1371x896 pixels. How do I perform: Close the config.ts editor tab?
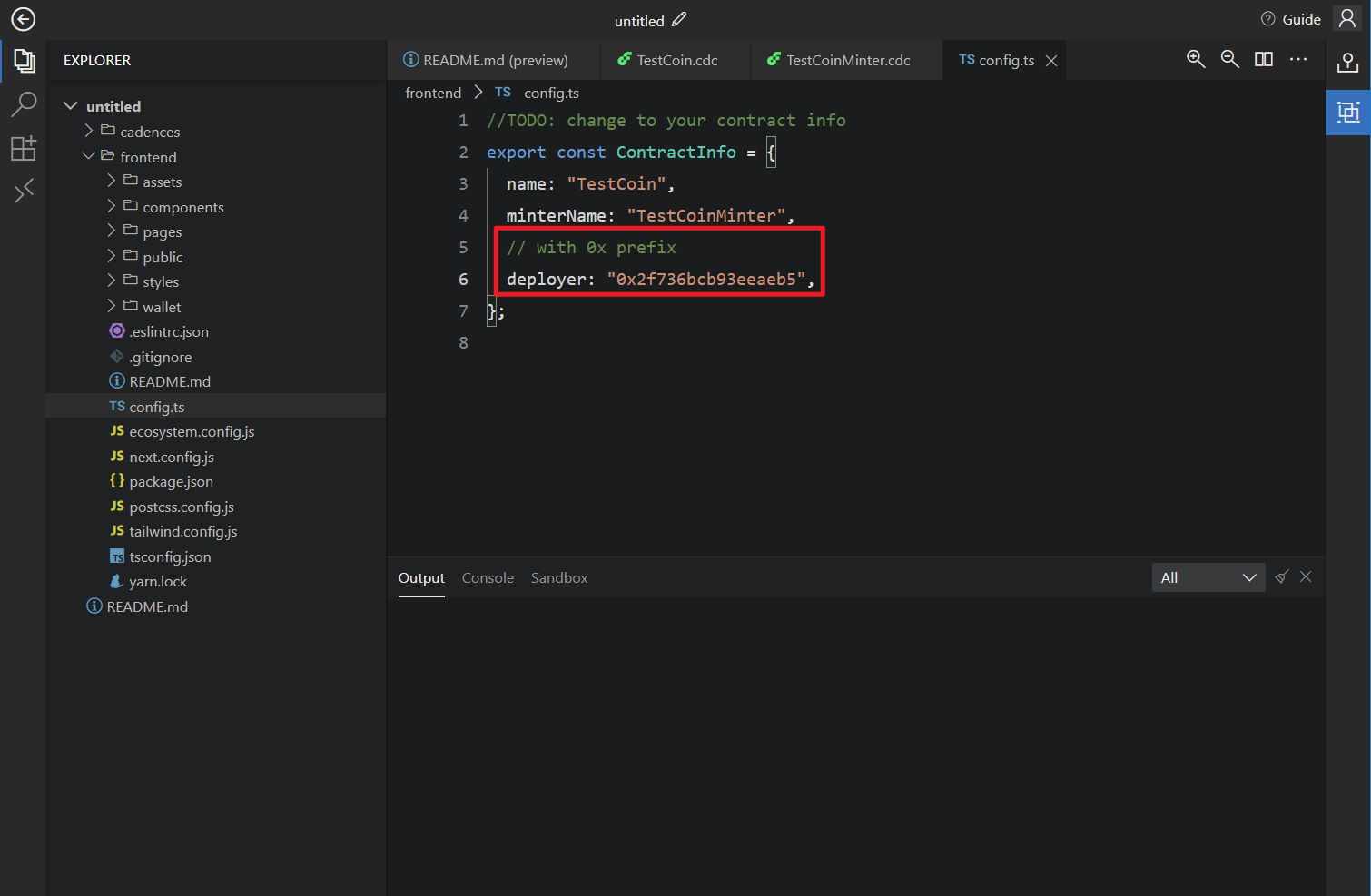pos(1051,60)
